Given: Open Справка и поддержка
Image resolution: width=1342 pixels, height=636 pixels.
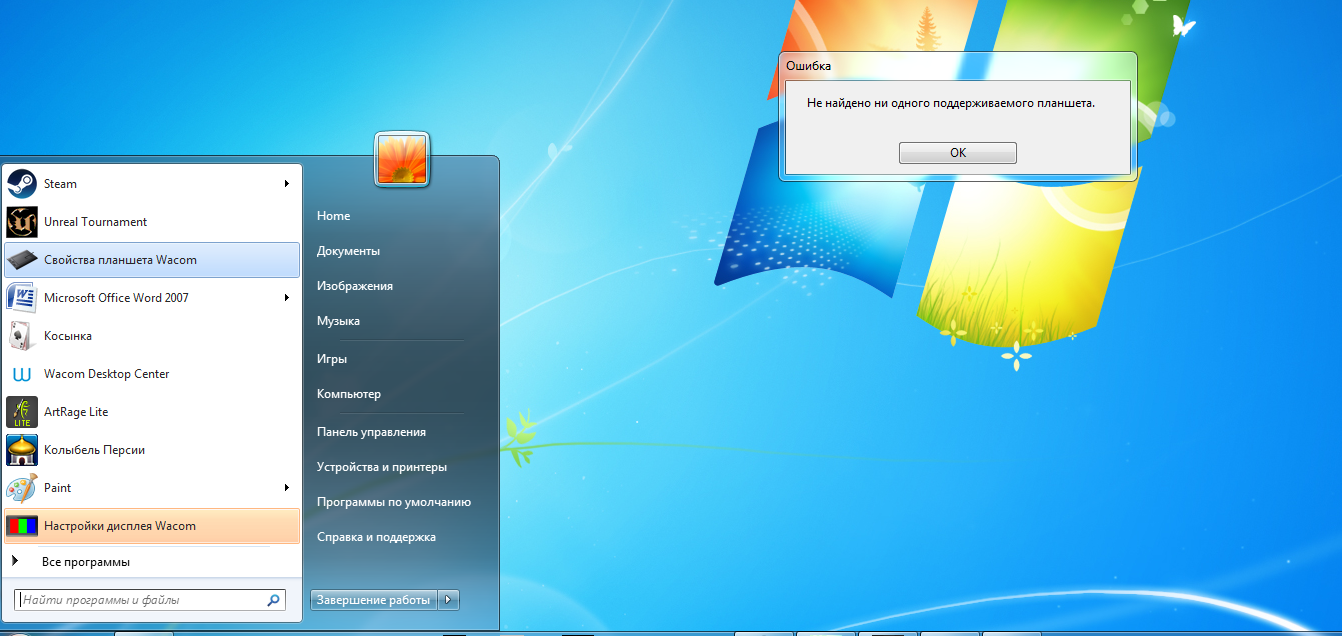Looking at the screenshot, I should (376, 537).
